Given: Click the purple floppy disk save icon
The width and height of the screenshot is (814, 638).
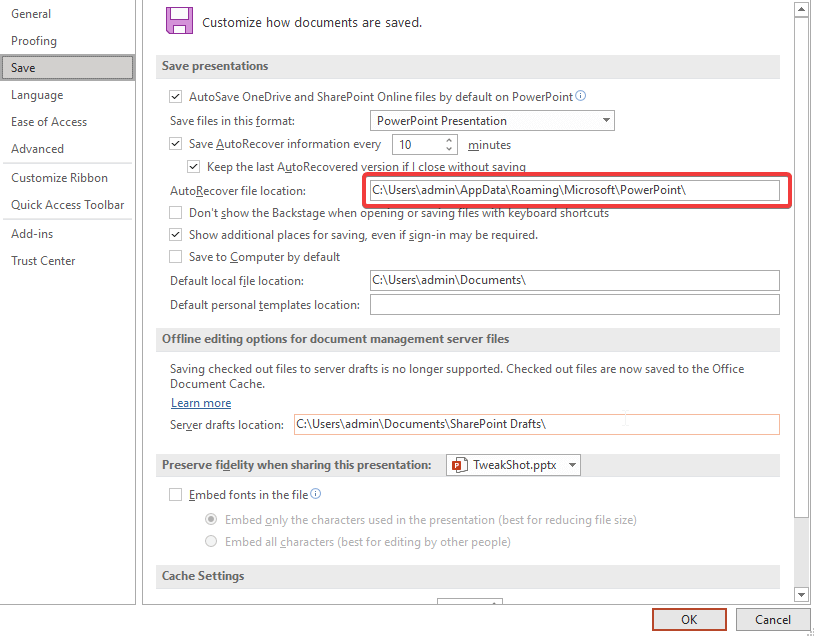Looking at the screenshot, I should click(179, 21).
